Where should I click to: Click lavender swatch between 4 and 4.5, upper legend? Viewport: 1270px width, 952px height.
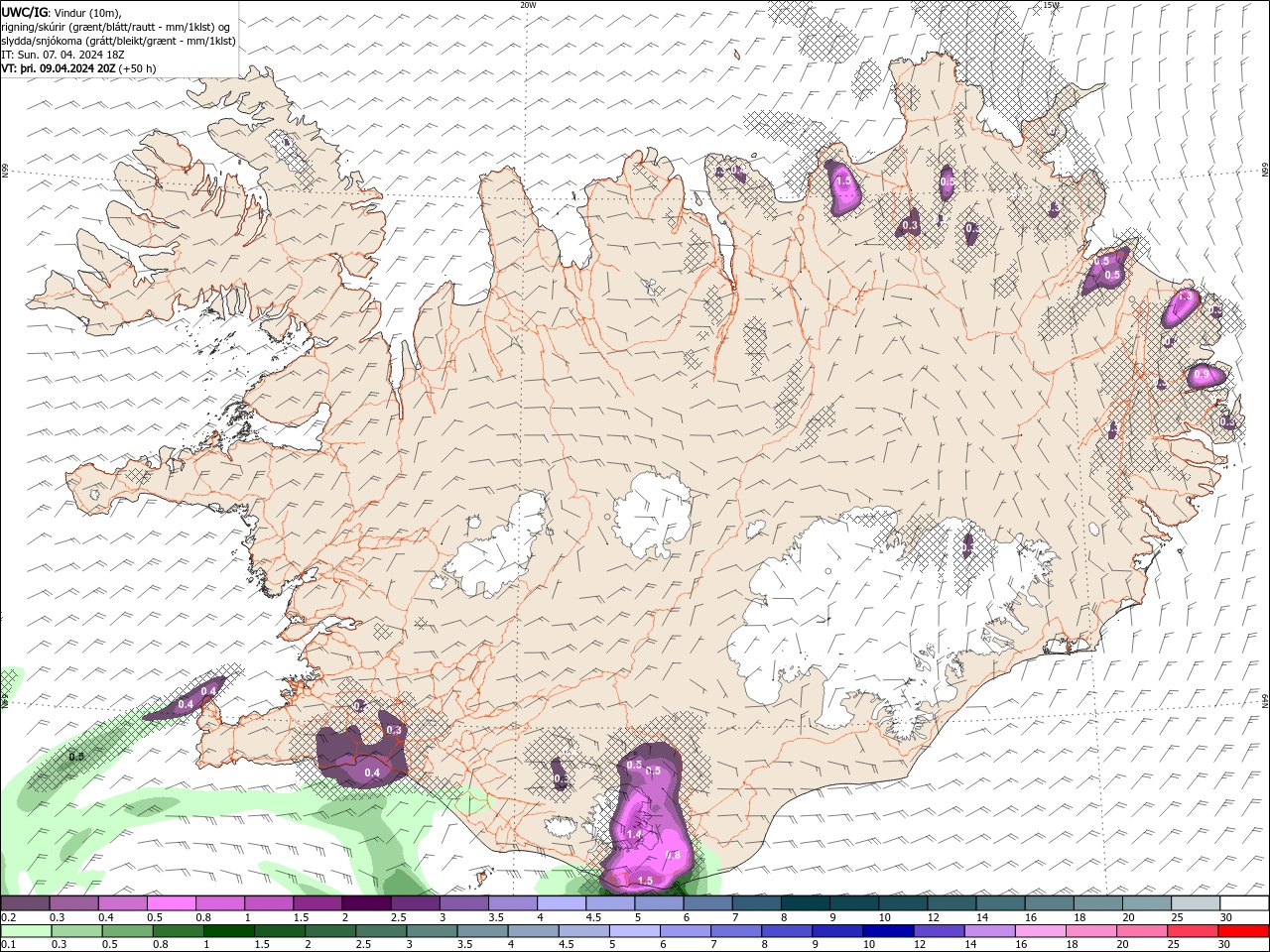[x=561, y=903]
